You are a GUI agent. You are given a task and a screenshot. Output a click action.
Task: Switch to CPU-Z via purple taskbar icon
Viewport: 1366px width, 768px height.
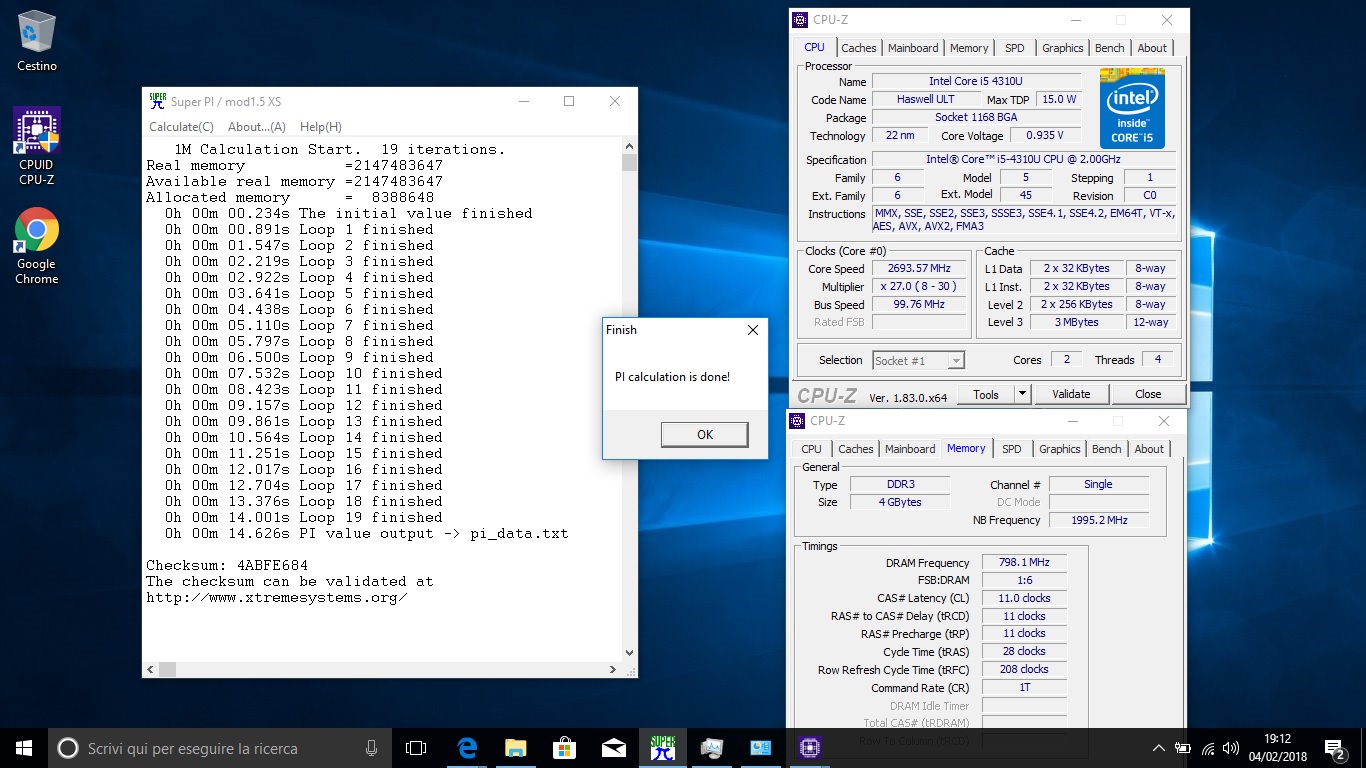809,748
